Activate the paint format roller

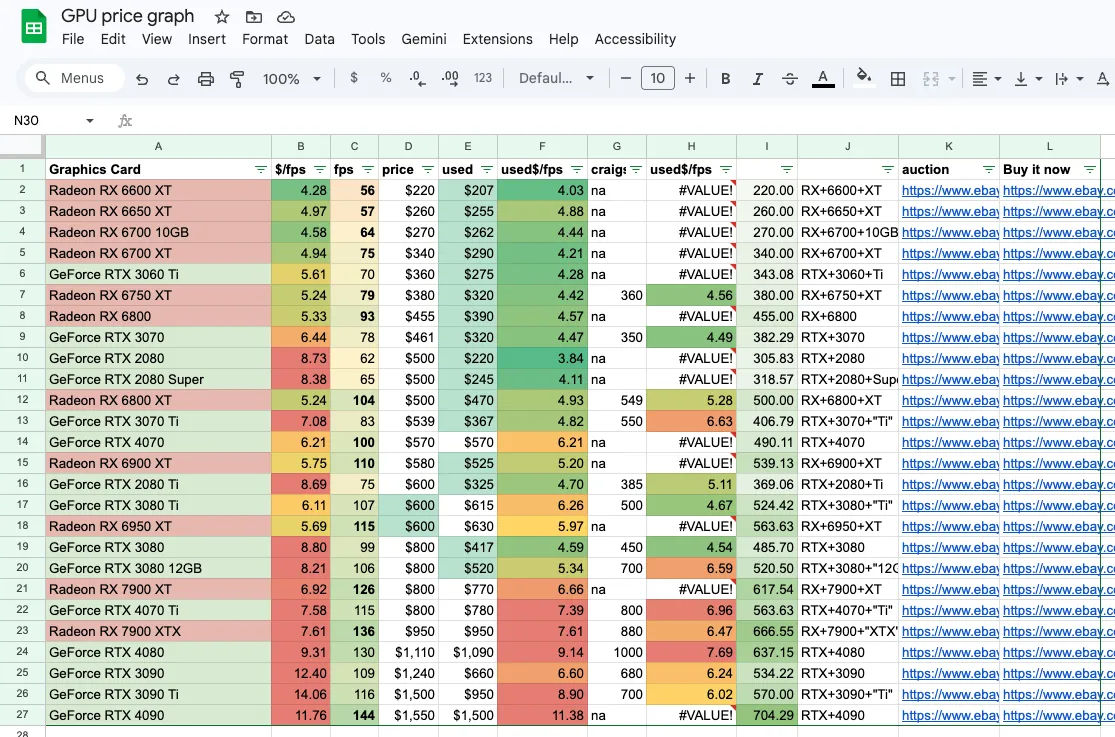tap(237, 79)
